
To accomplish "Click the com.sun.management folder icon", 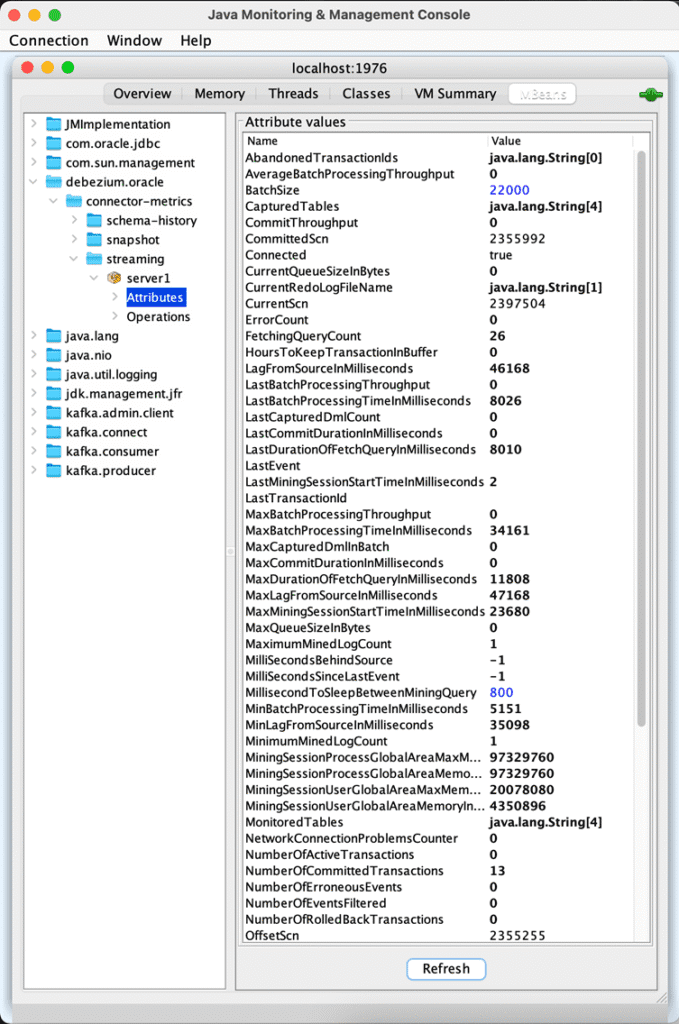I will point(54,163).
